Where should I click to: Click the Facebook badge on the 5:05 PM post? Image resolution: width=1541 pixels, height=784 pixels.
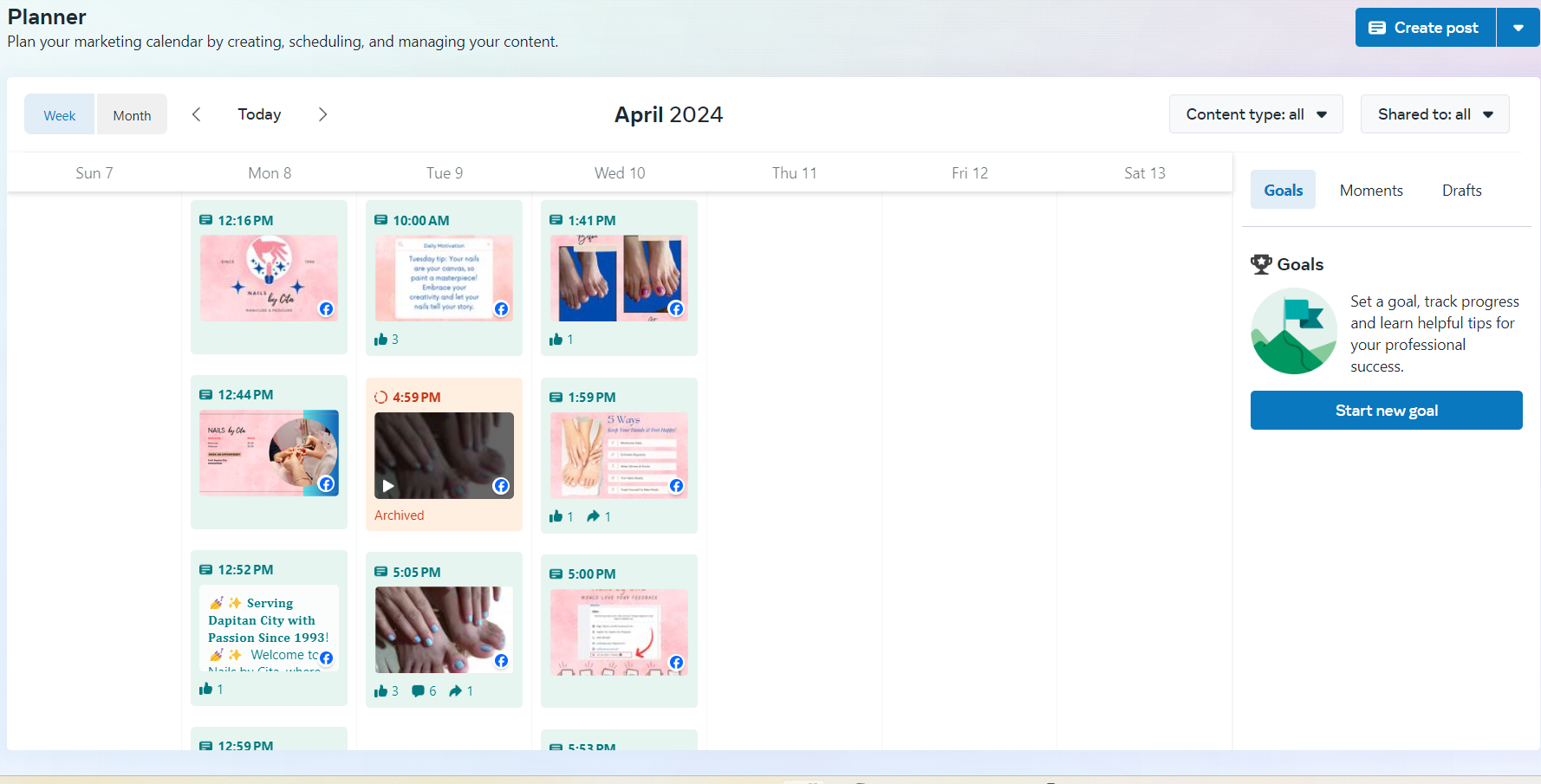[501, 661]
